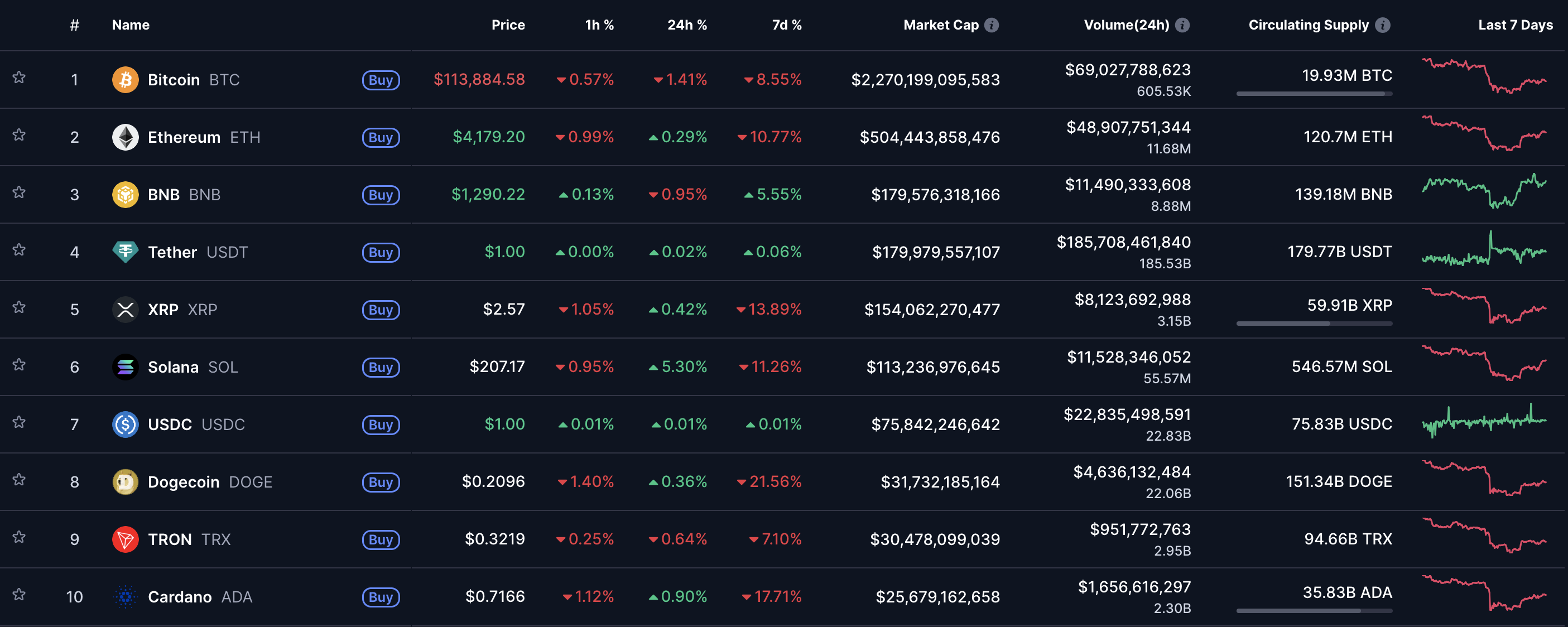Click the Dogecoin logo icon
Image resolution: width=1568 pixels, height=627 pixels.
pyautogui.click(x=126, y=482)
